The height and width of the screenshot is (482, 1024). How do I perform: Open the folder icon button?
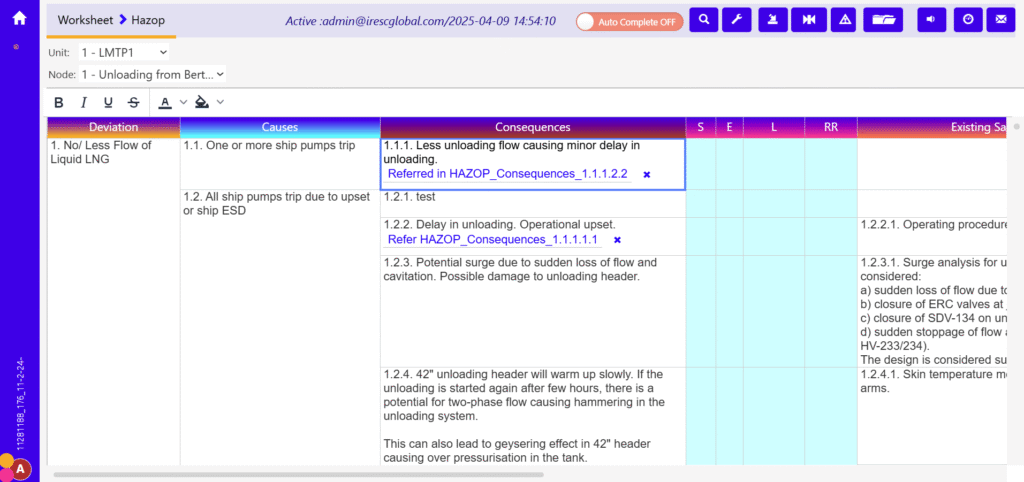884,20
